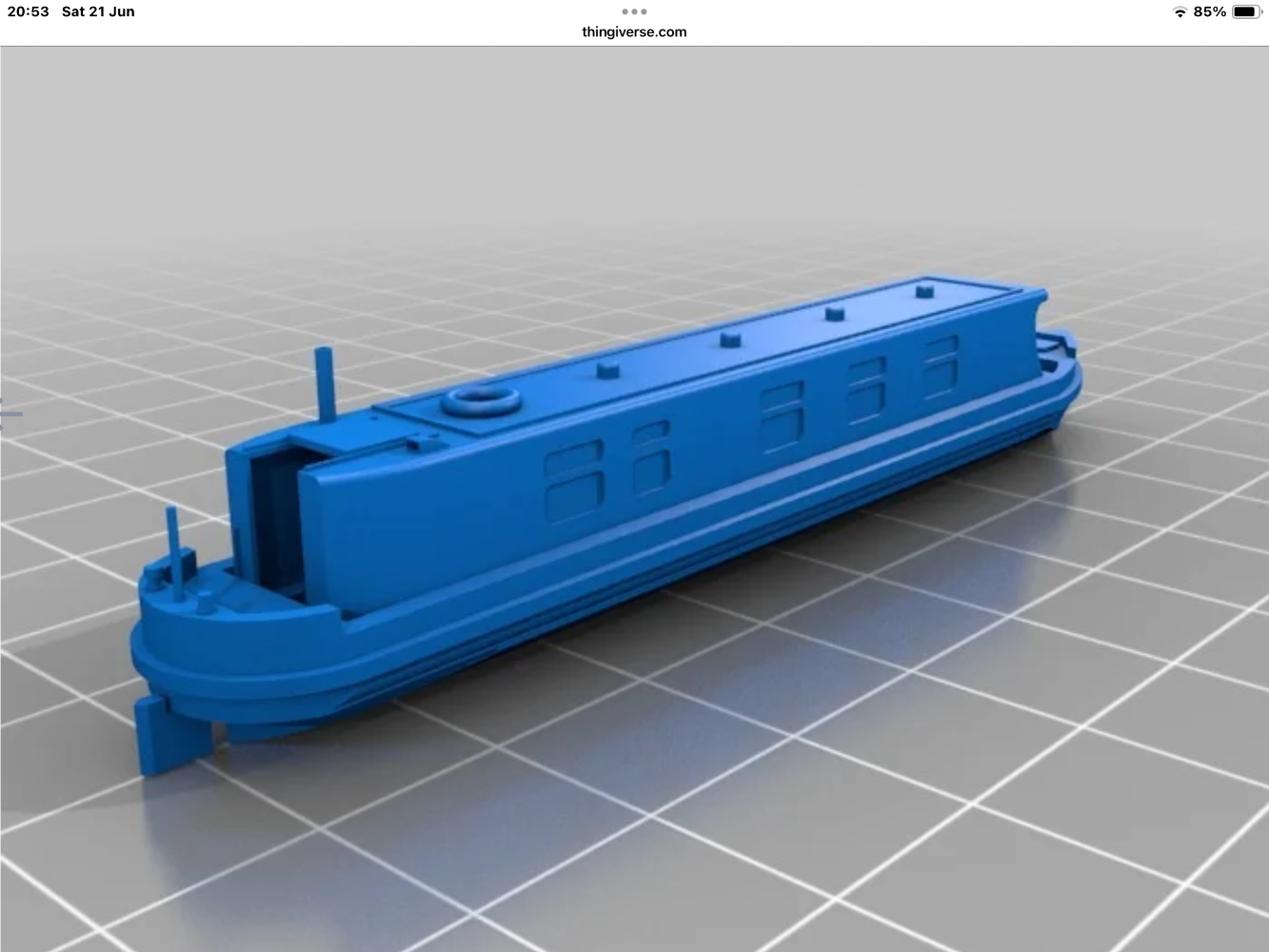
Task: Tap the thingiverse.com address label
Action: (634, 31)
